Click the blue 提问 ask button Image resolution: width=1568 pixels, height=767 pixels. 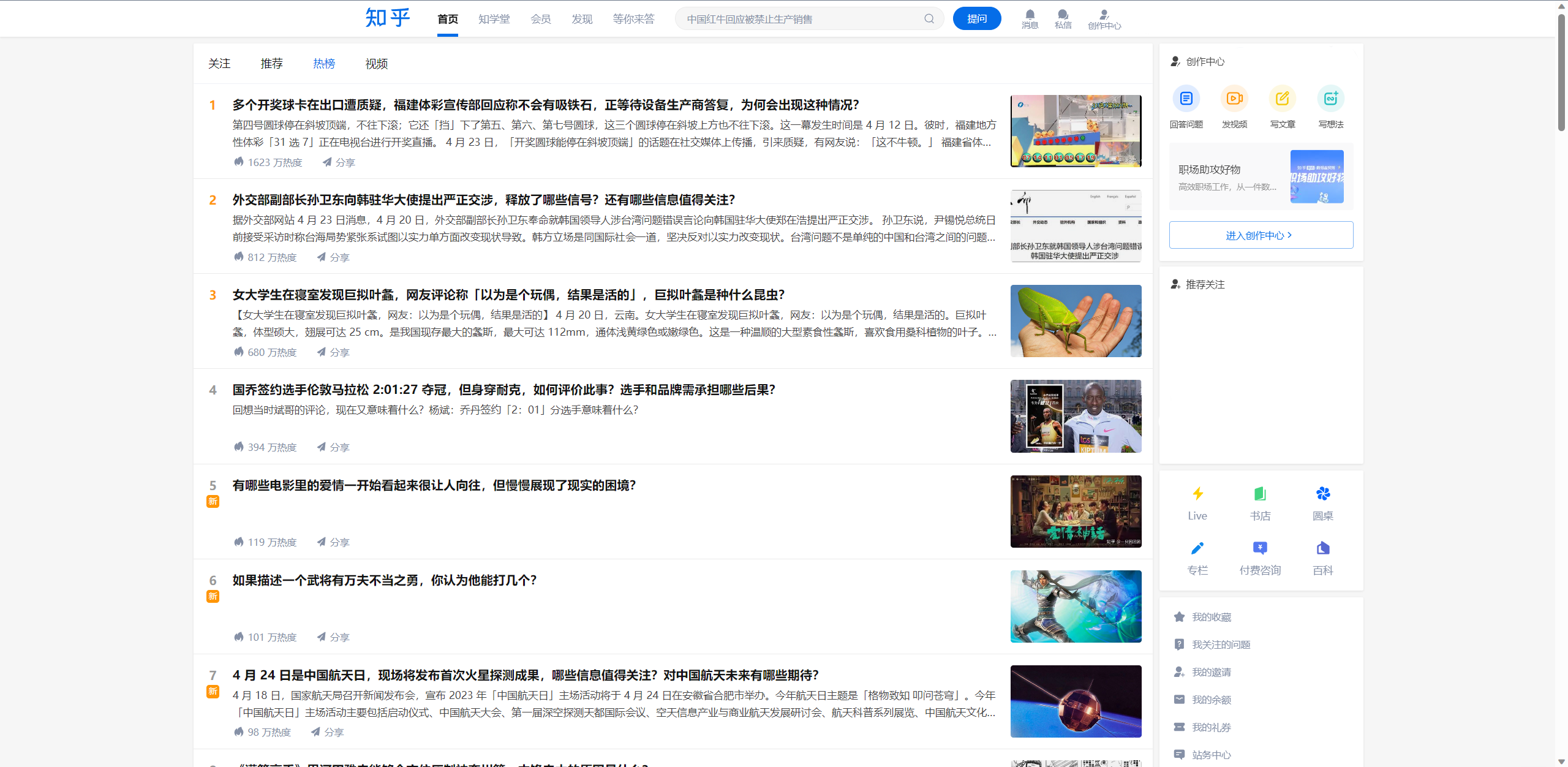click(x=976, y=19)
